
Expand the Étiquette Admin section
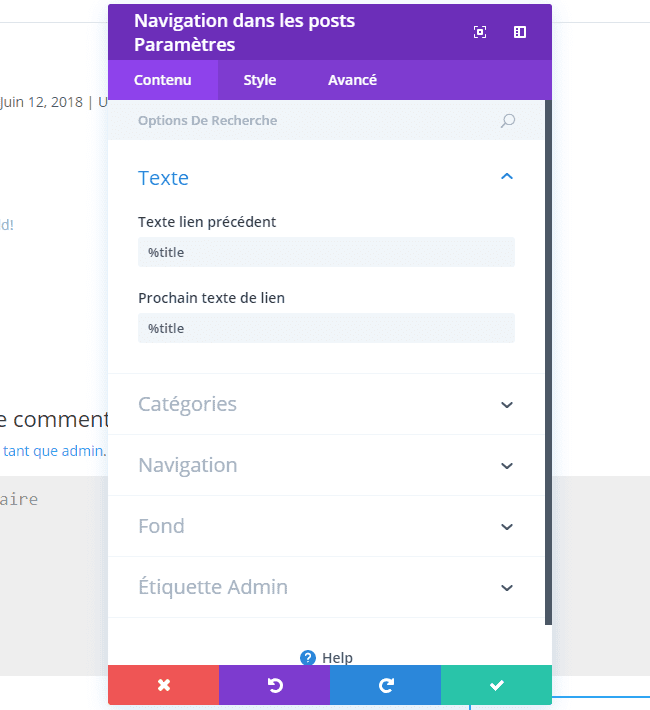(506, 588)
